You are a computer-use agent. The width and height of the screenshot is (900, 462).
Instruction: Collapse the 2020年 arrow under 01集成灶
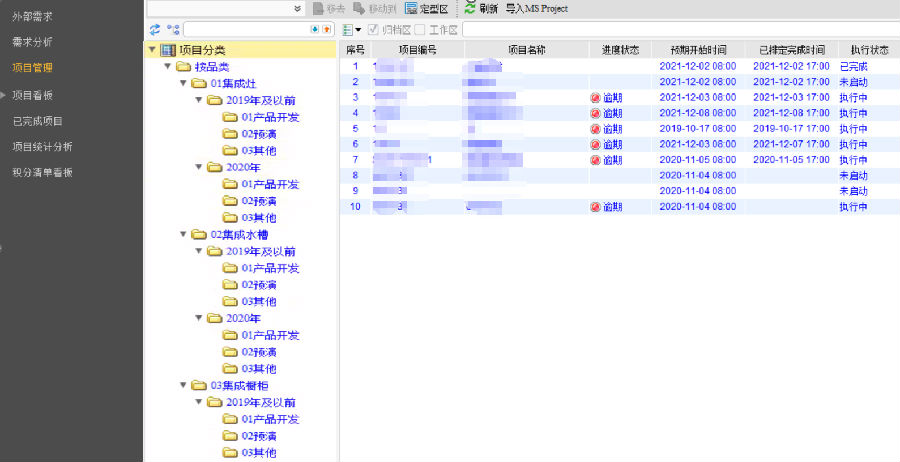pyautogui.click(x=199, y=167)
